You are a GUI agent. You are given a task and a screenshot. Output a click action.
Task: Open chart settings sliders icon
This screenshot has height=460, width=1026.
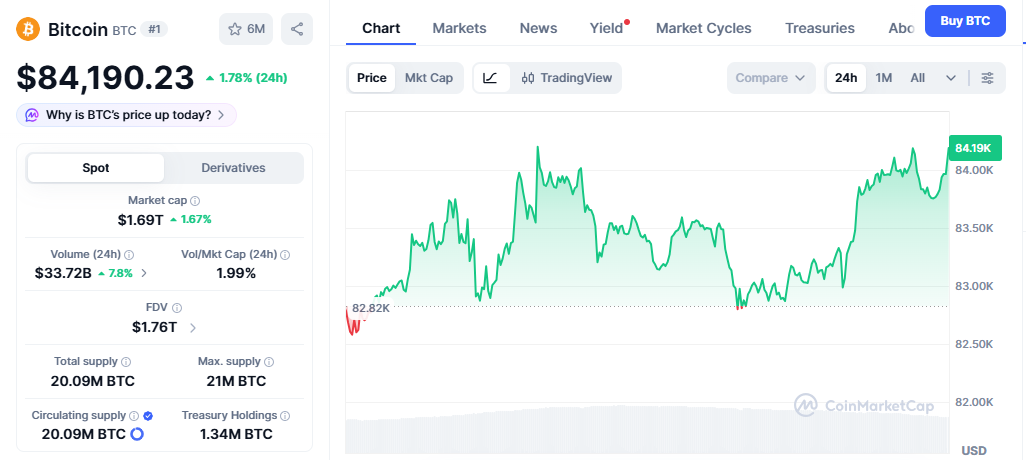[987, 78]
